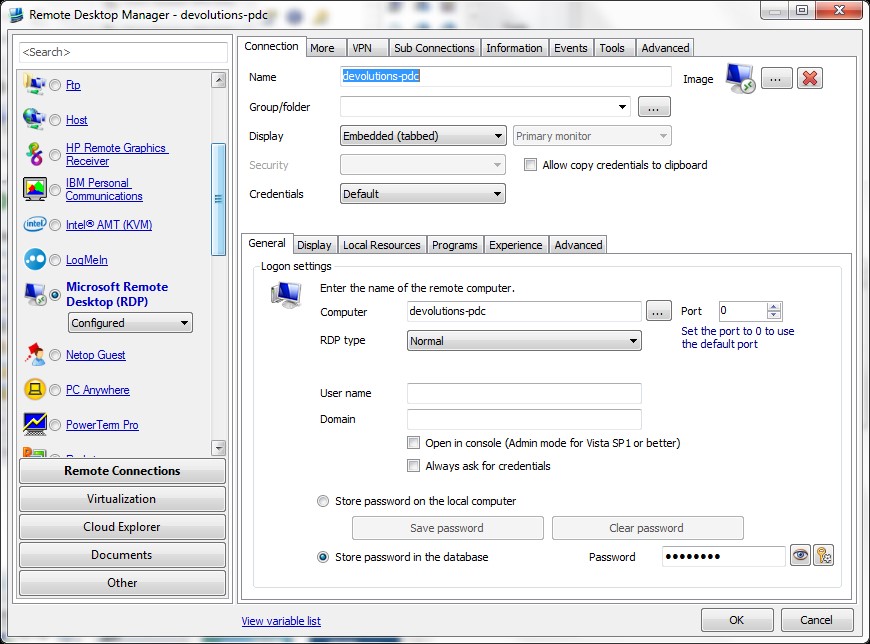
Task: Click the Intel AMT (KVM) icon
Action: [35, 225]
